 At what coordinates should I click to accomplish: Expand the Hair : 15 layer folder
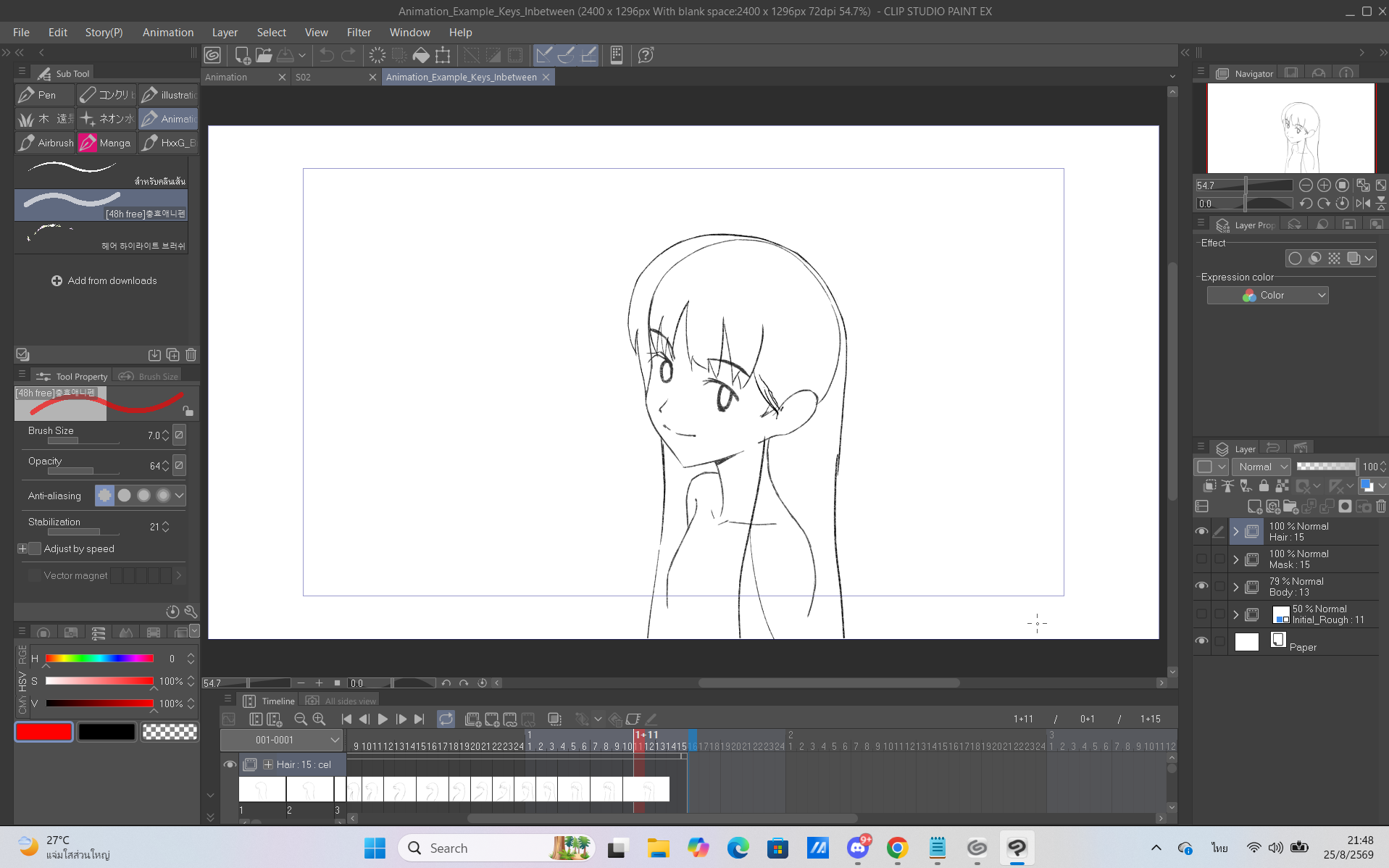[x=1236, y=531]
